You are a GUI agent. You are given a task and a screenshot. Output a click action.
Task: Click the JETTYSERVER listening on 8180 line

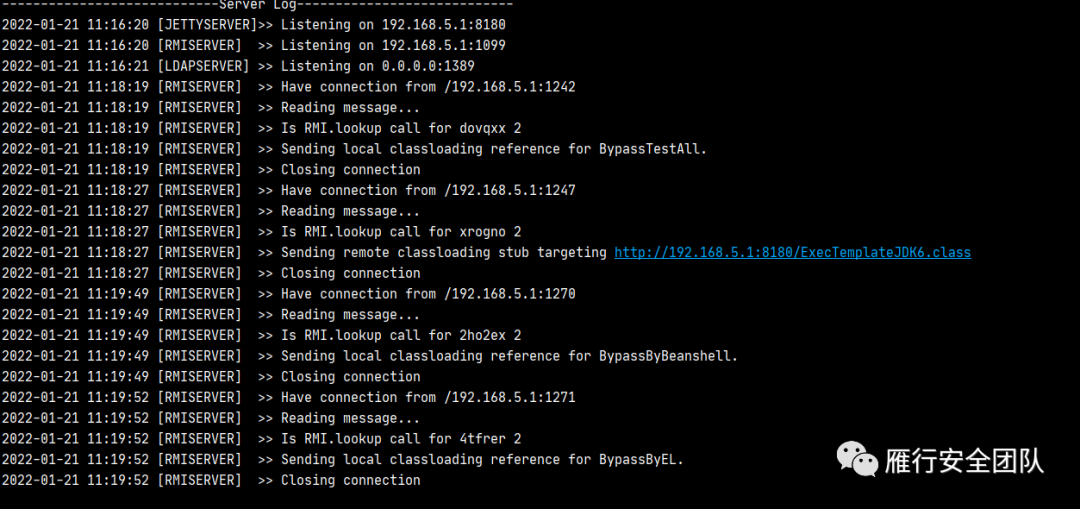point(253,25)
